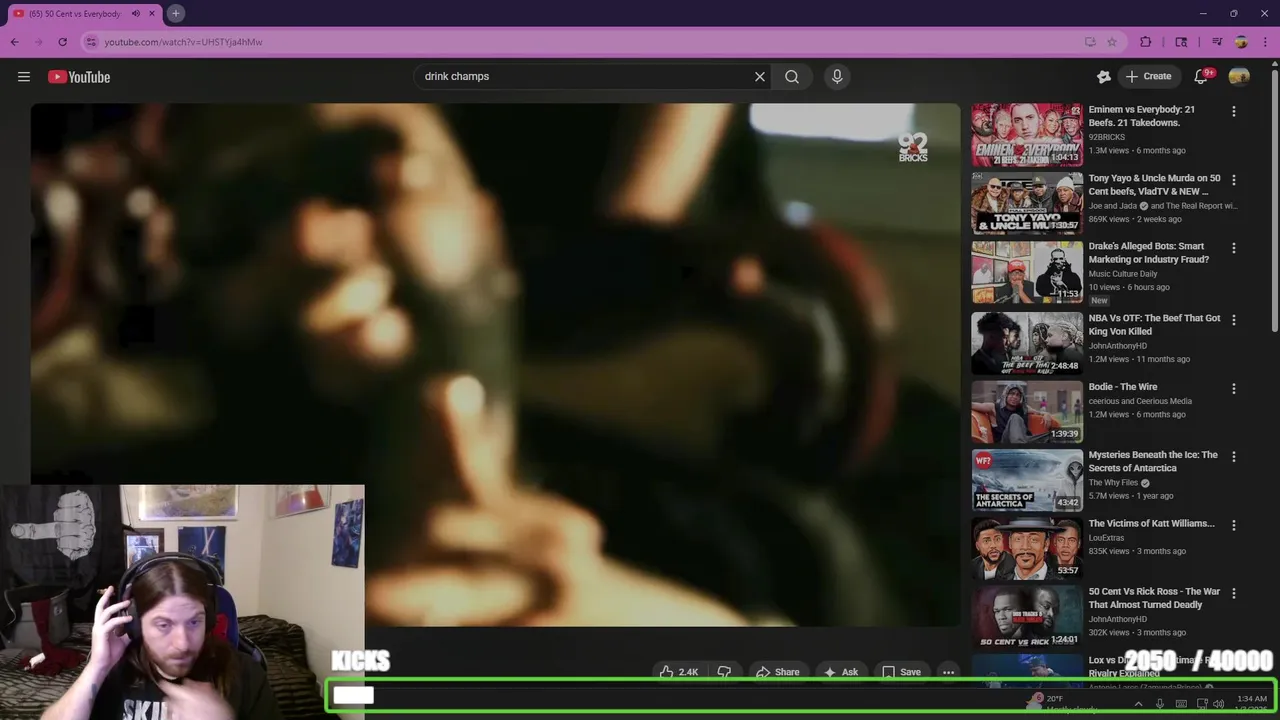Visit the LouExtras channel
Image resolution: width=1280 pixels, height=720 pixels.
(x=1106, y=538)
